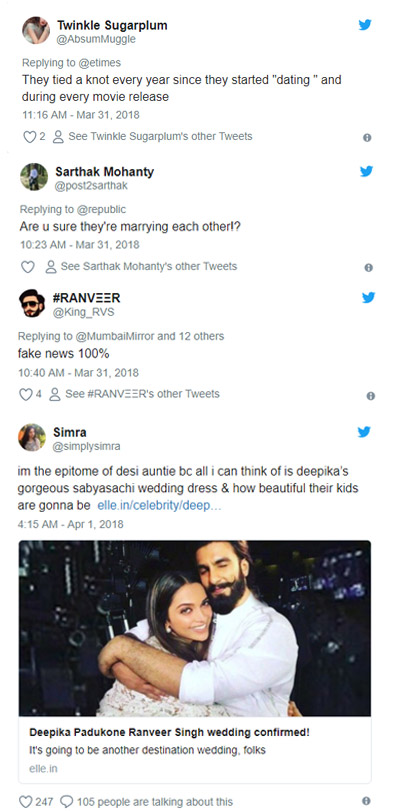Open the @King_RVS handle

[84, 312]
